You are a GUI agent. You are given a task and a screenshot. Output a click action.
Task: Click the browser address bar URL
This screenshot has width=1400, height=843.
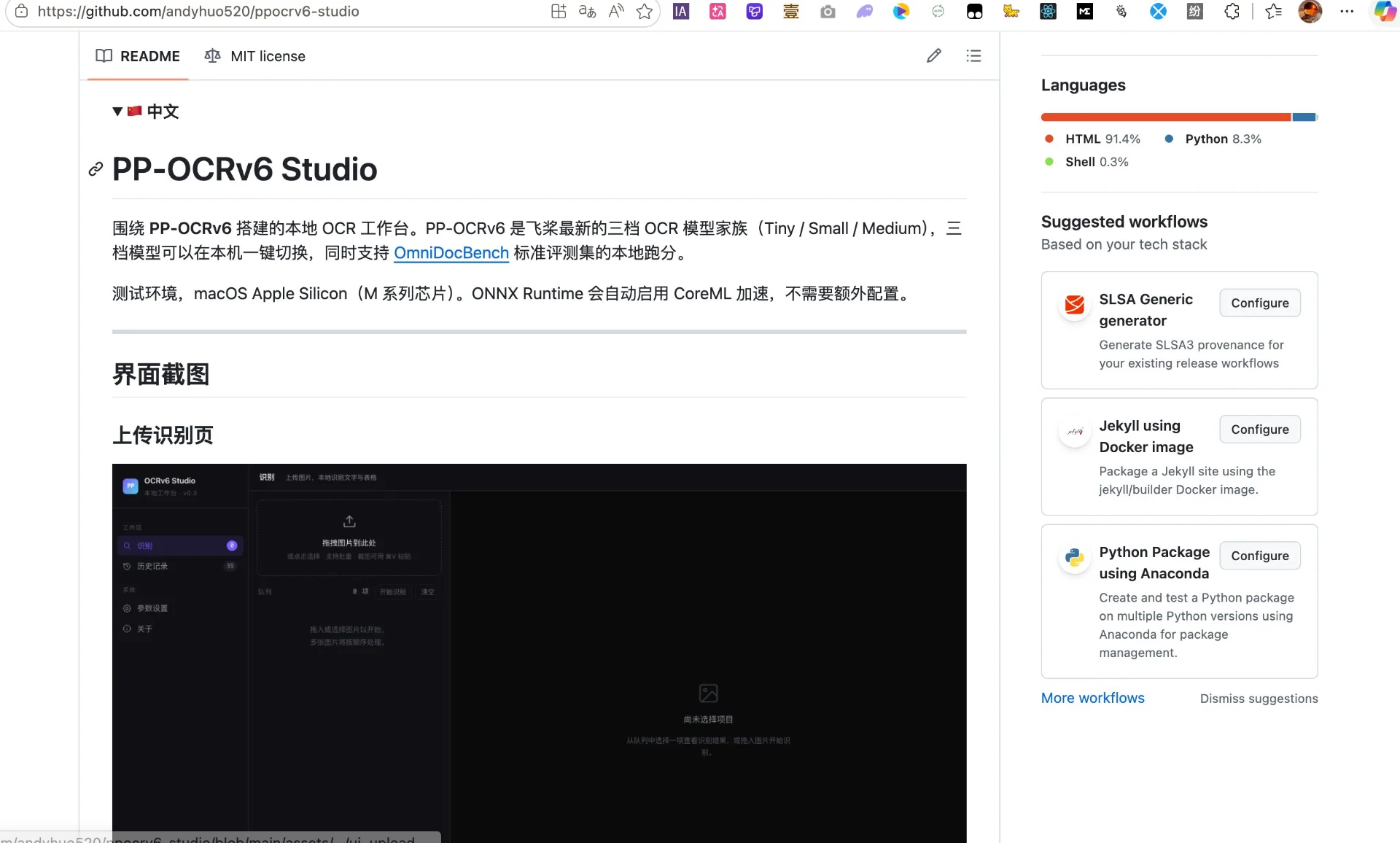(x=198, y=11)
